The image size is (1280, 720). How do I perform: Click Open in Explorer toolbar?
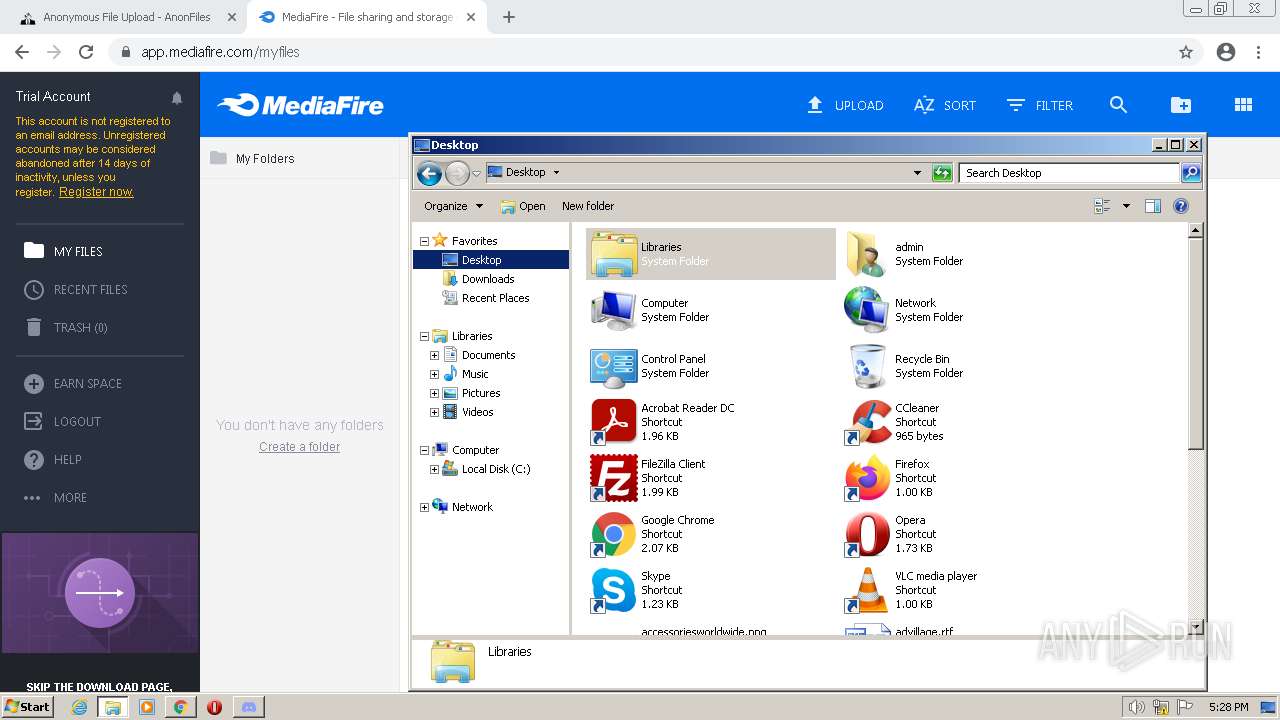[523, 206]
